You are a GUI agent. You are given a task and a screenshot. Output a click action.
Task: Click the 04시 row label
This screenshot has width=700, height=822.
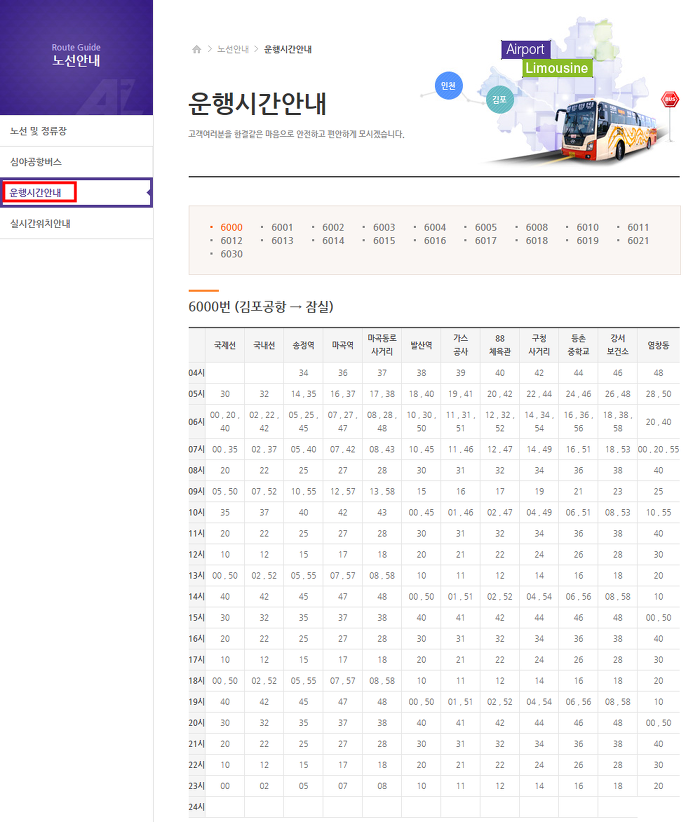(197, 373)
